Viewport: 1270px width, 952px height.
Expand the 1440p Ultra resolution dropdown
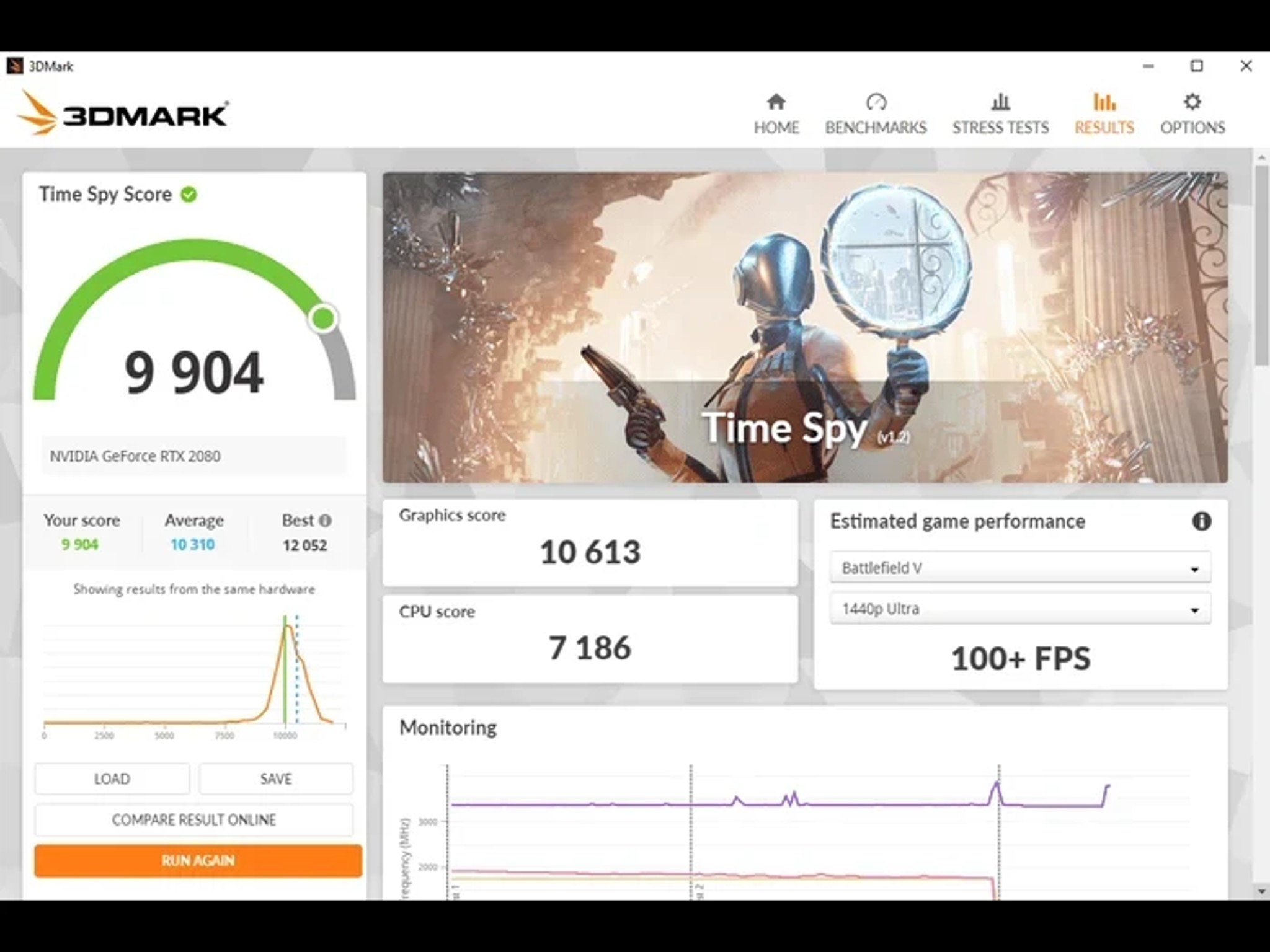[x=1020, y=609]
